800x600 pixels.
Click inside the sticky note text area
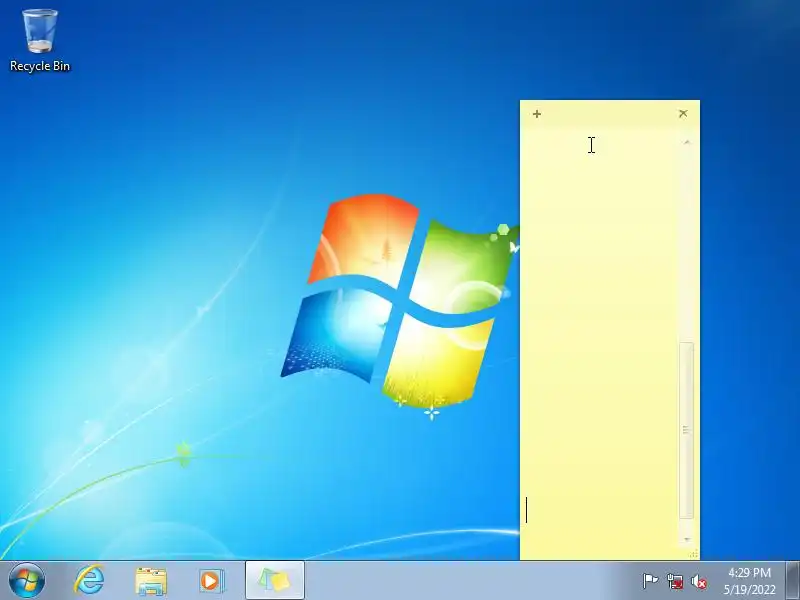[600, 337]
